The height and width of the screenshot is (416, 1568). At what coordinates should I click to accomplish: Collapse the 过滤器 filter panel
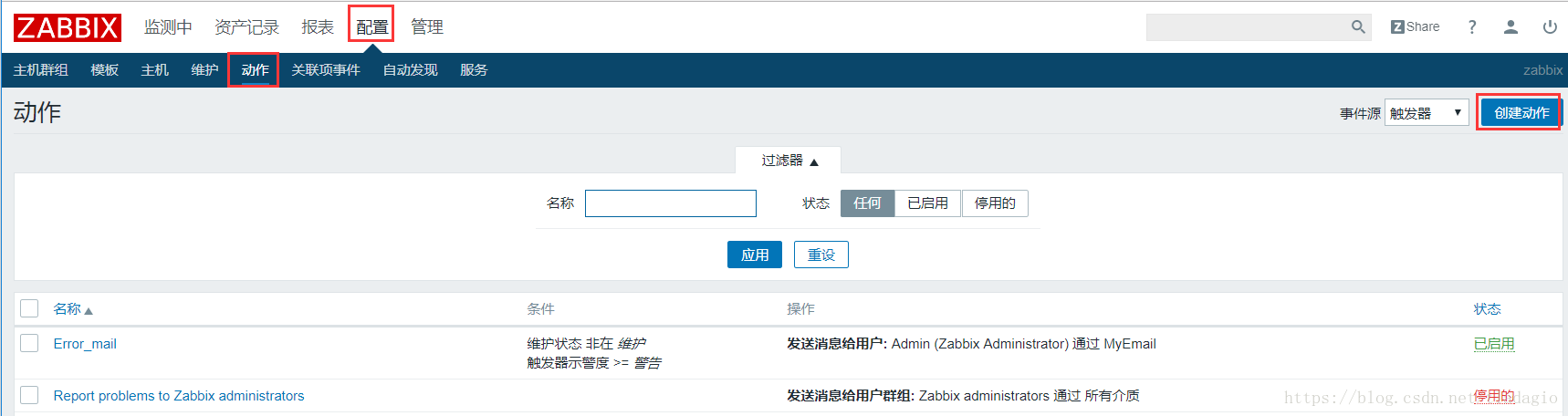coord(789,161)
